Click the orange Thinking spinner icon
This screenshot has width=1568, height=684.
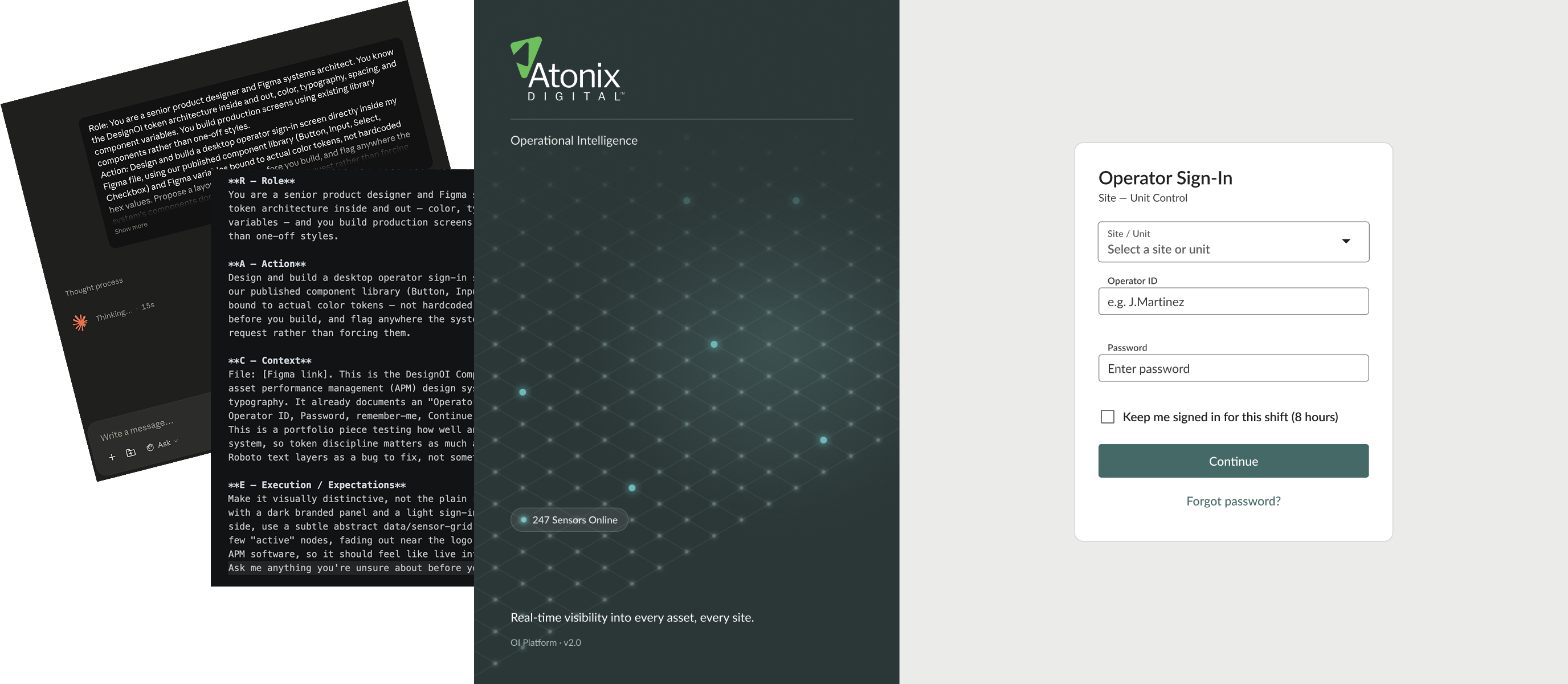(80, 322)
